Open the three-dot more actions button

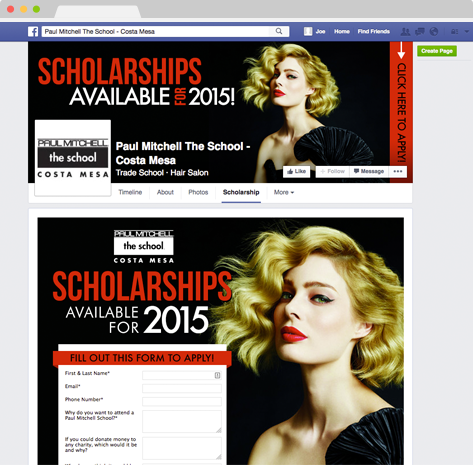tap(398, 171)
